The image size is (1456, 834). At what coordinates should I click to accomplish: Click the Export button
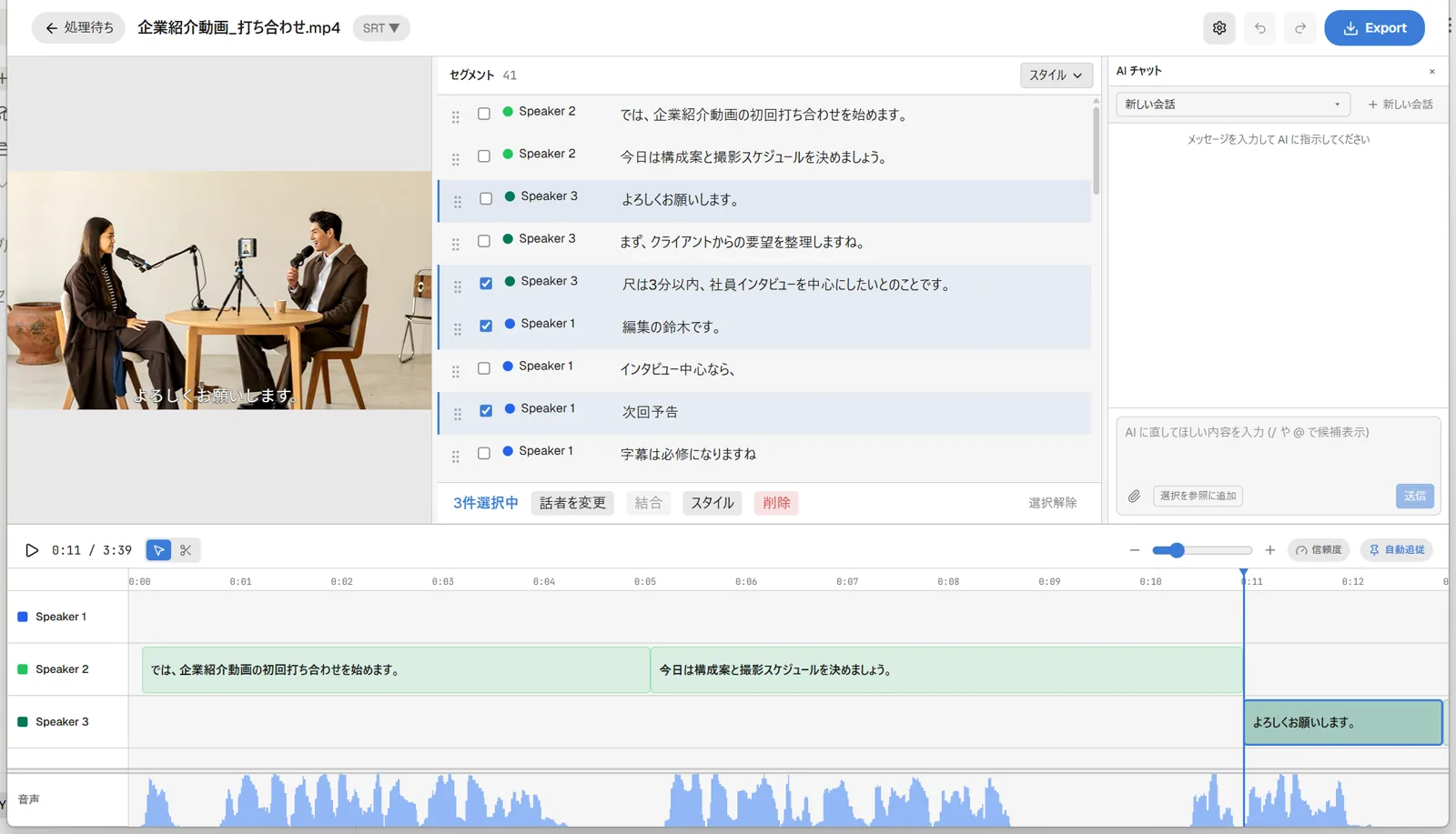coord(1374,28)
